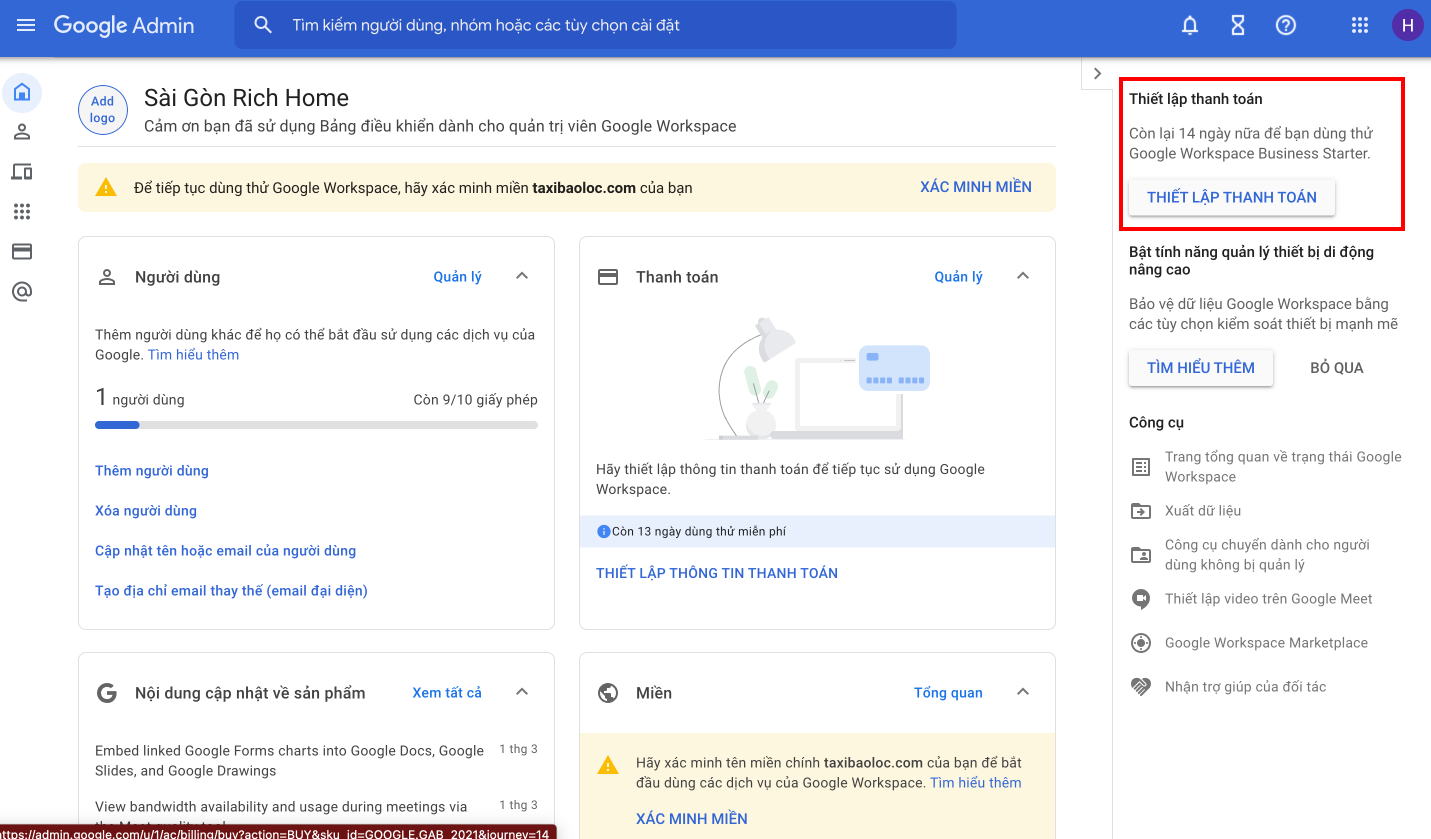Open the main hamburger menu

27,25
